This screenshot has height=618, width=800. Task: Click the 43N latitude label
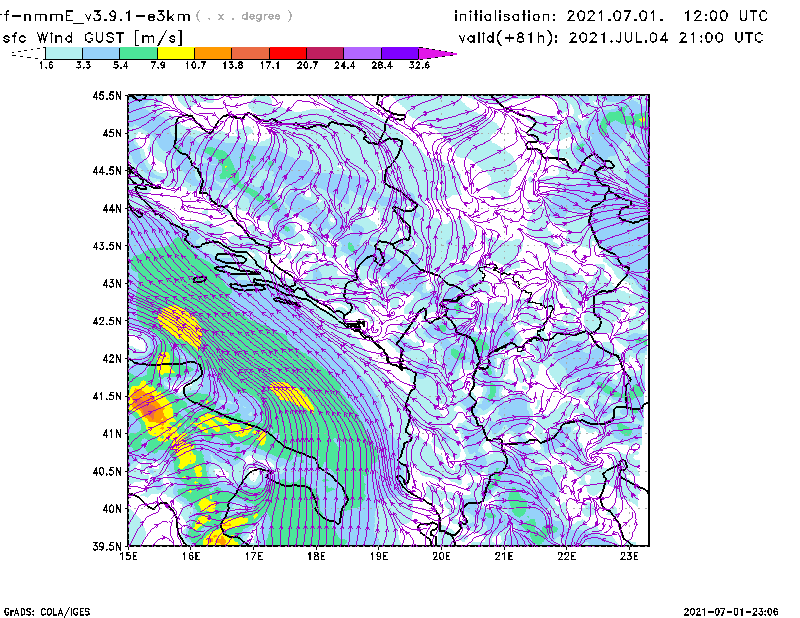(x=112, y=283)
